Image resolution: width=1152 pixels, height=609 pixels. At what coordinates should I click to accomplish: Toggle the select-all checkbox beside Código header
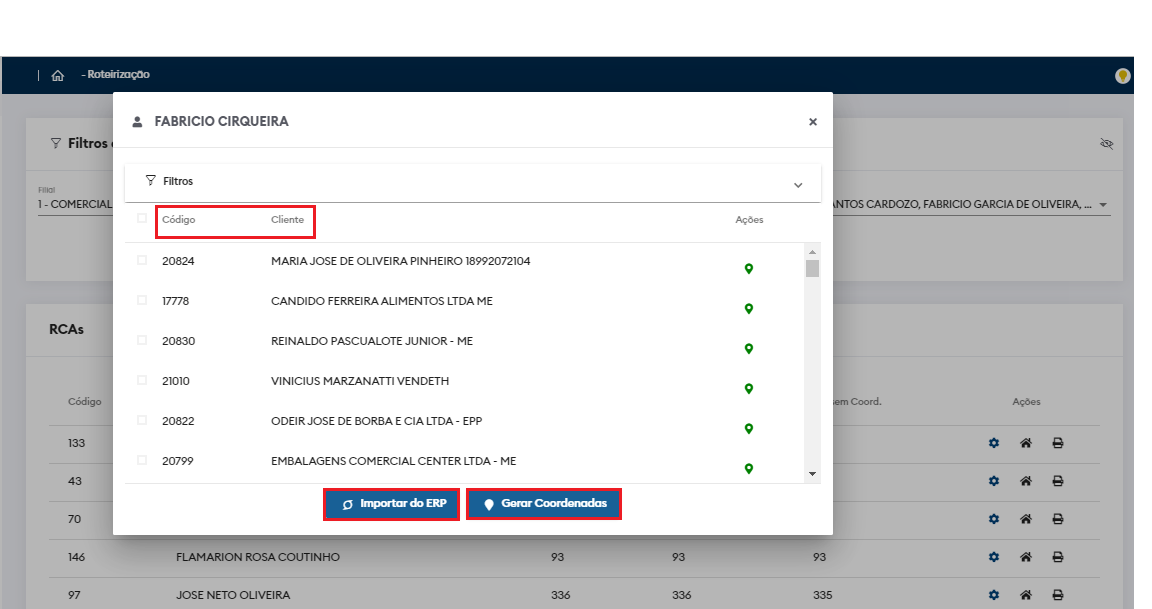(142, 219)
